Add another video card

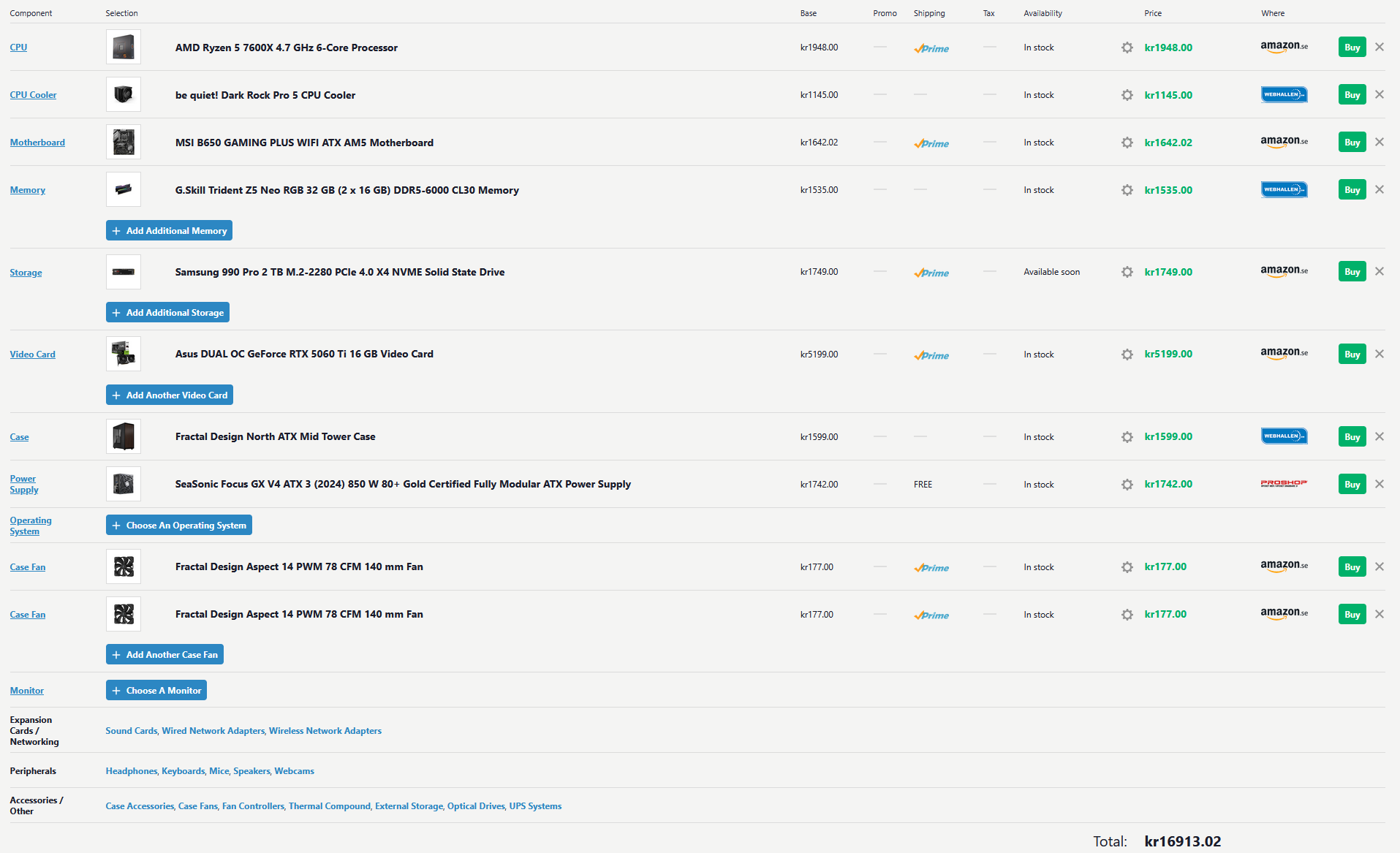(x=170, y=395)
